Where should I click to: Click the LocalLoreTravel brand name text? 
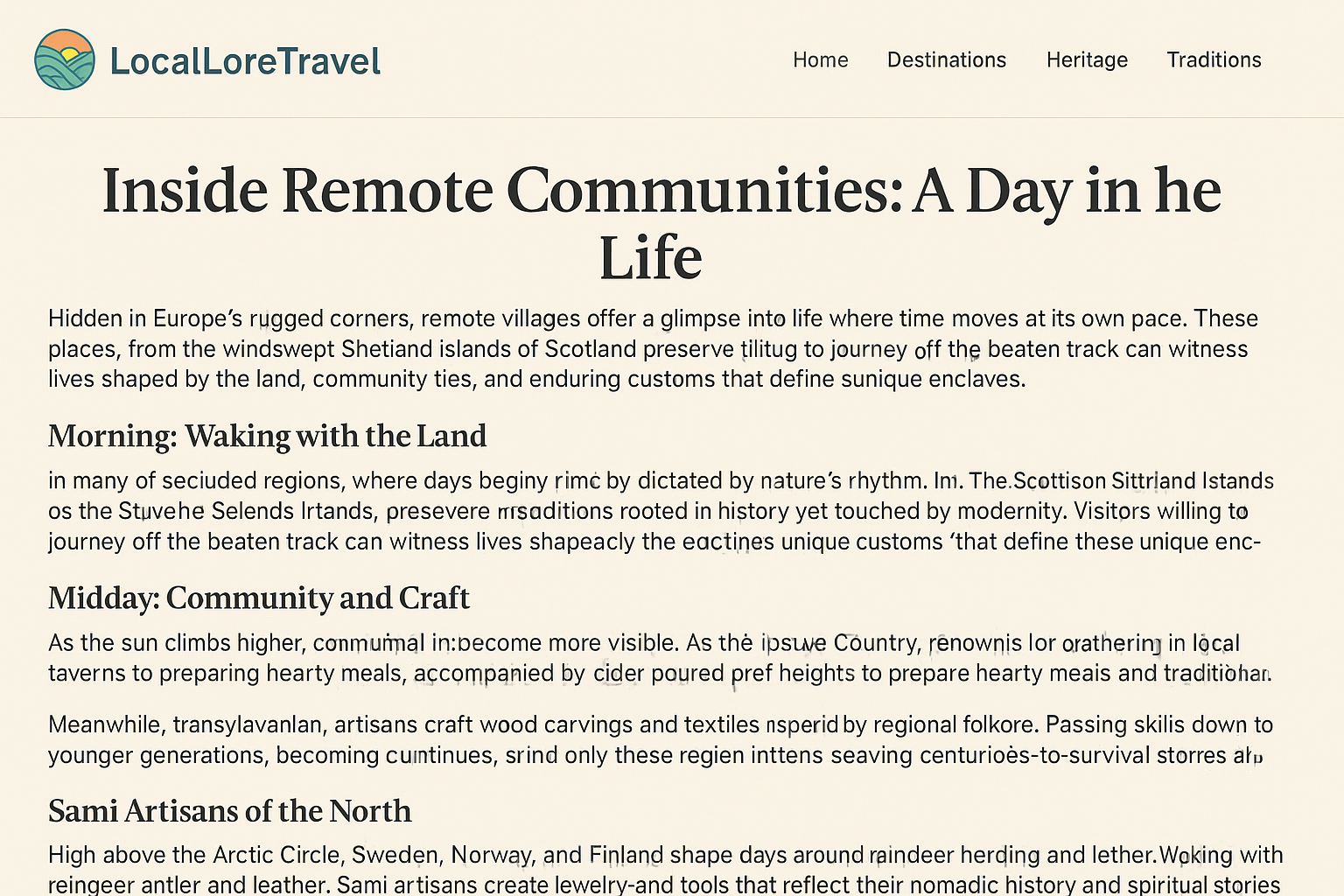coord(245,61)
